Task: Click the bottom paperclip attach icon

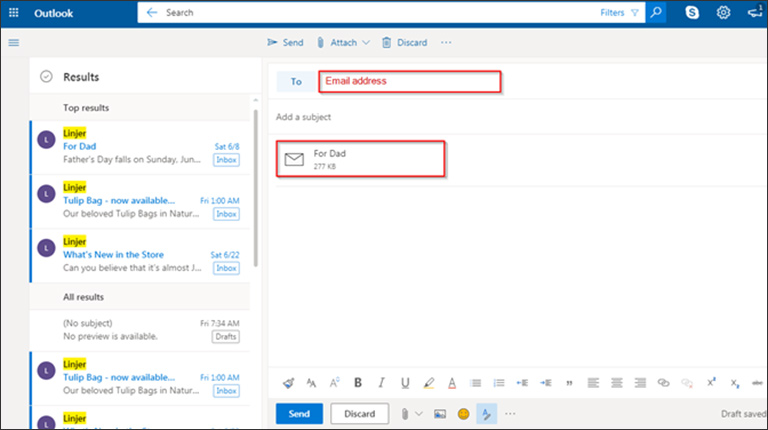Action: click(x=405, y=414)
